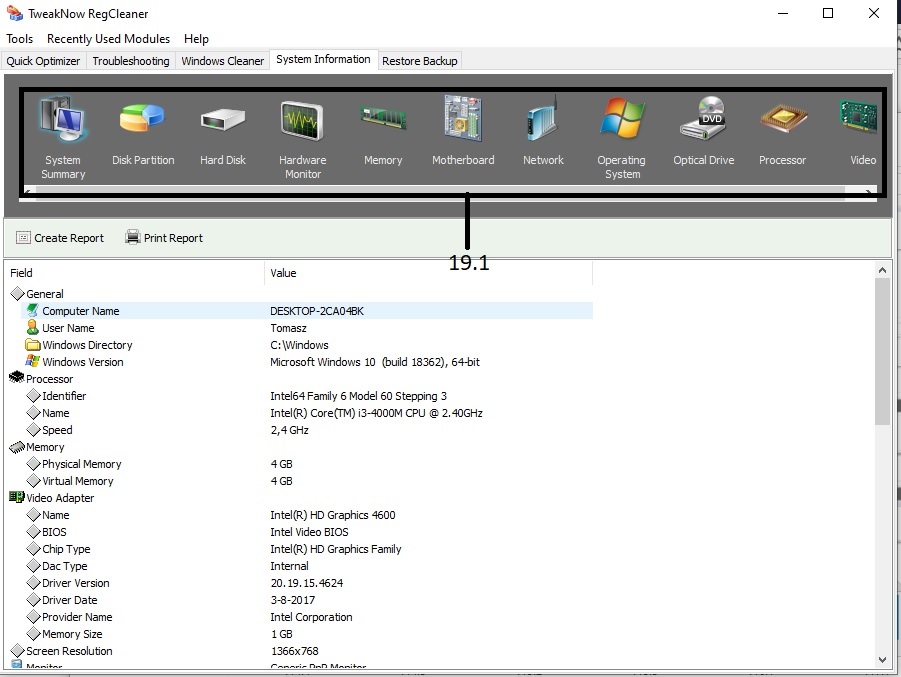Switch to the Quick Optimizer tab
The image size is (901, 677).
pyautogui.click(x=44, y=61)
